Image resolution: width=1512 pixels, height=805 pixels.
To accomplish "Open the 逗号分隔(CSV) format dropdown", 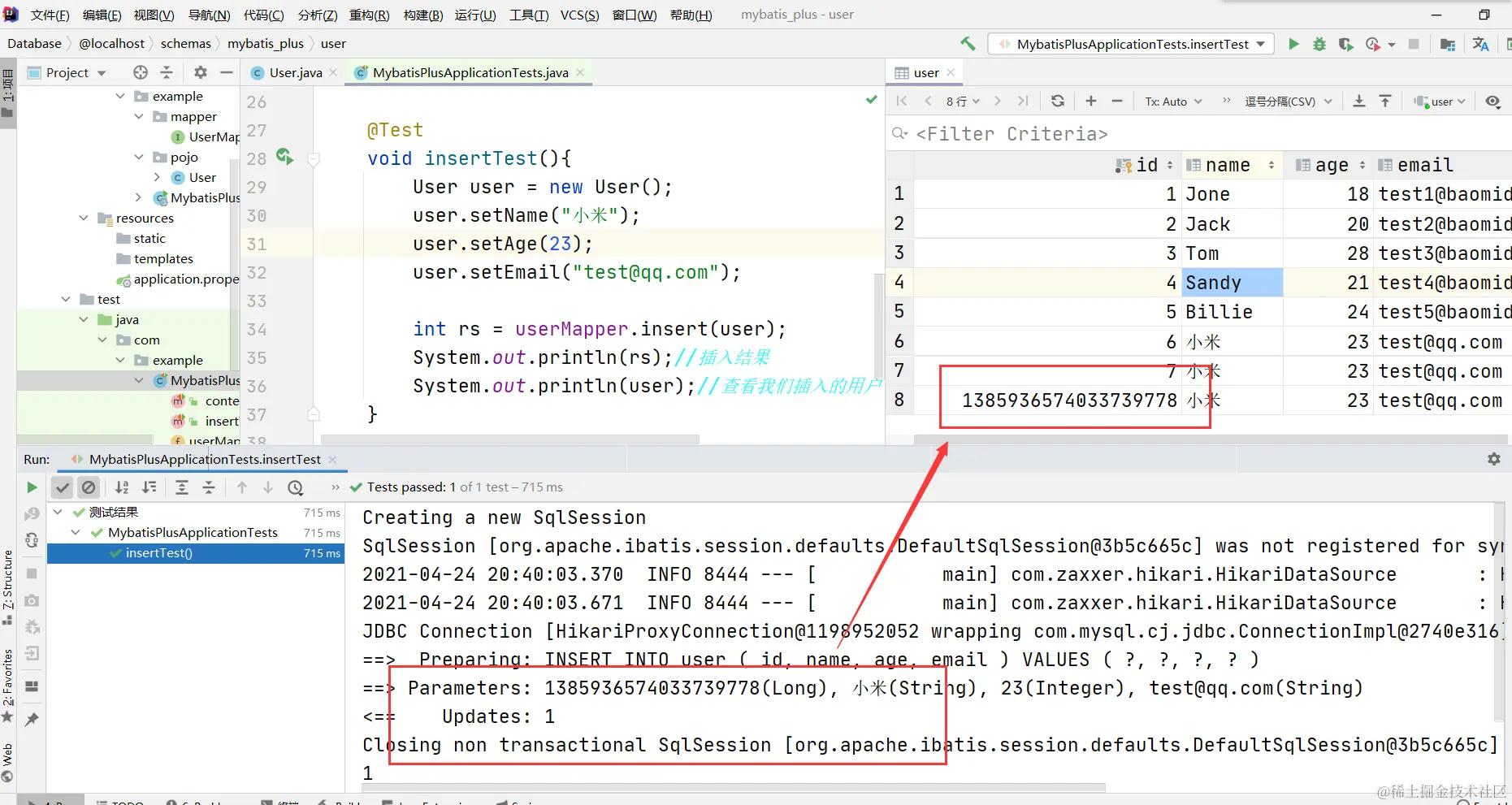I will 1289,101.
